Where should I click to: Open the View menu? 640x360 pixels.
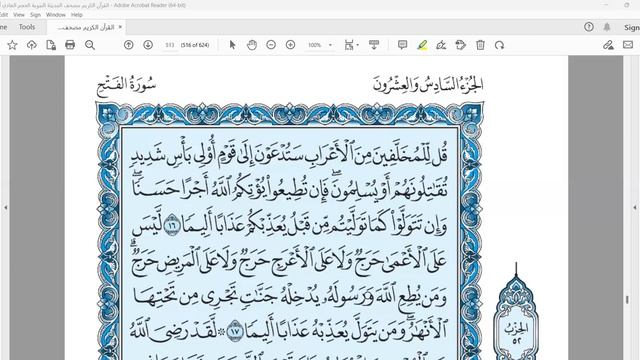click(x=19, y=15)
